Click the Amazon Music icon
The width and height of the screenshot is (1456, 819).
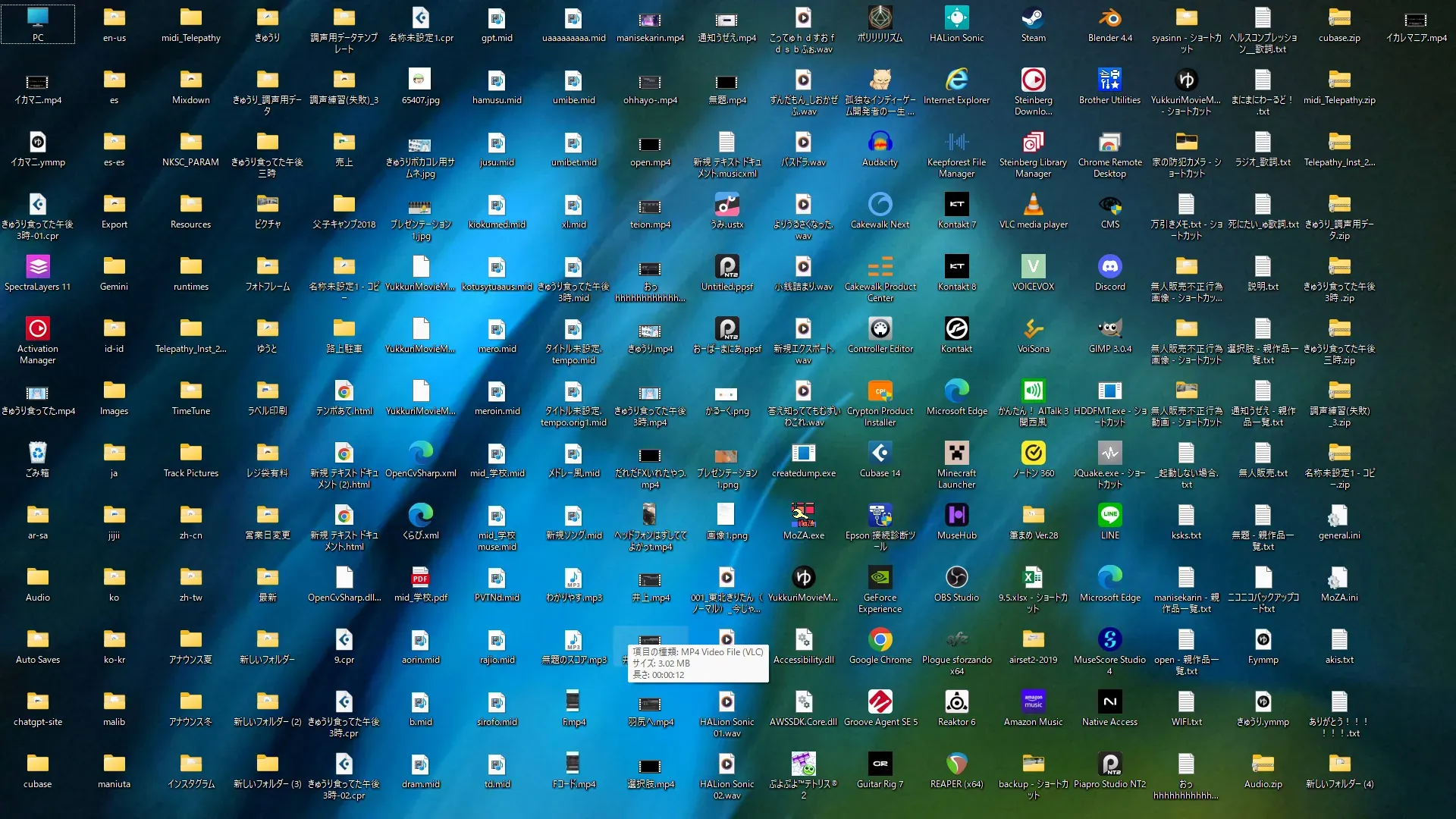[1033, 702]
